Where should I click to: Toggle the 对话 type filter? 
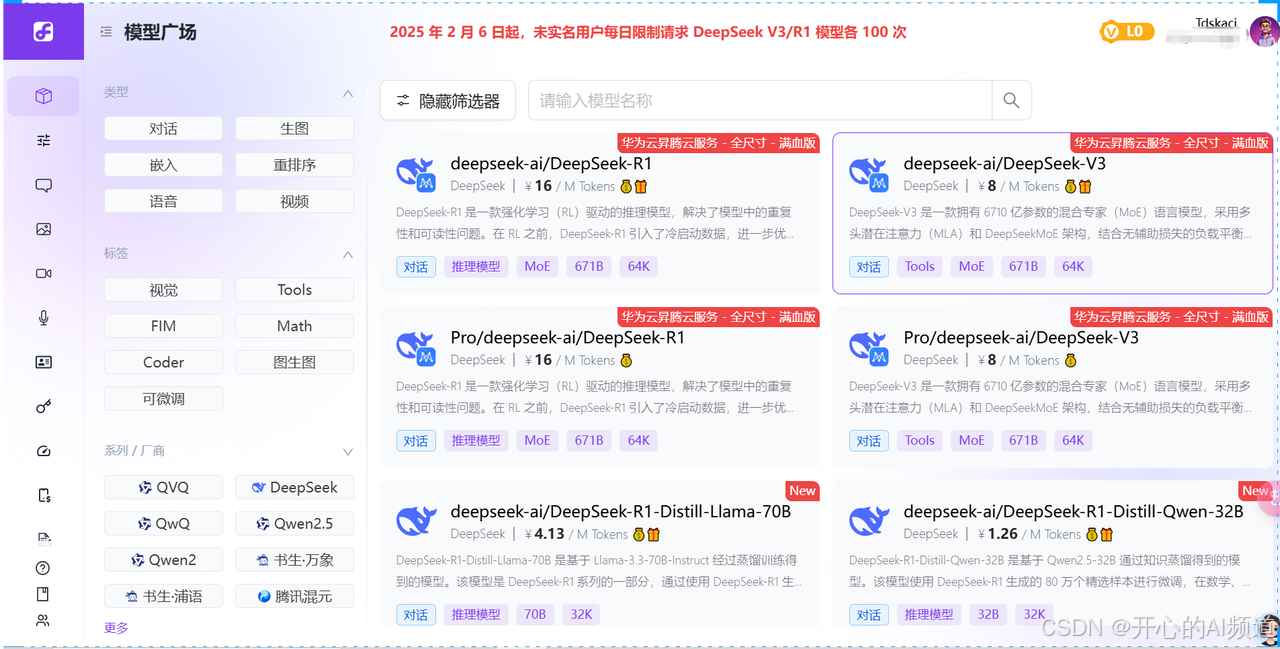pyautogui.click(x=163, y=128)
